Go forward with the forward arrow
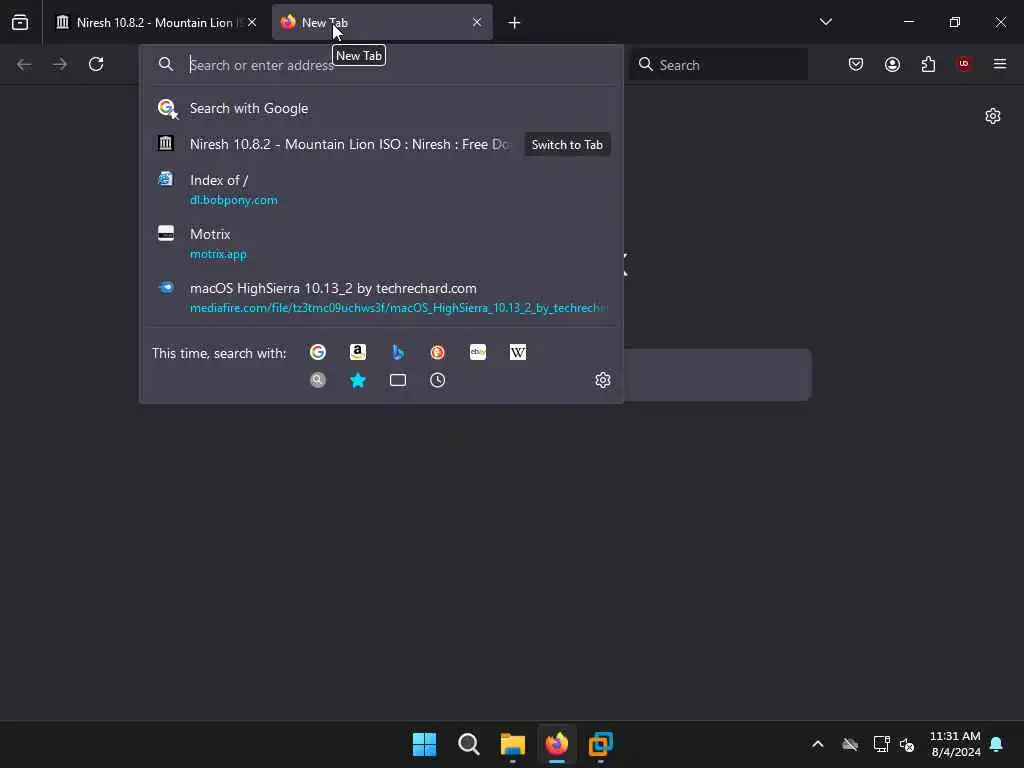The height and width of the screenshot is (768, 1024). tap(60, 64)
